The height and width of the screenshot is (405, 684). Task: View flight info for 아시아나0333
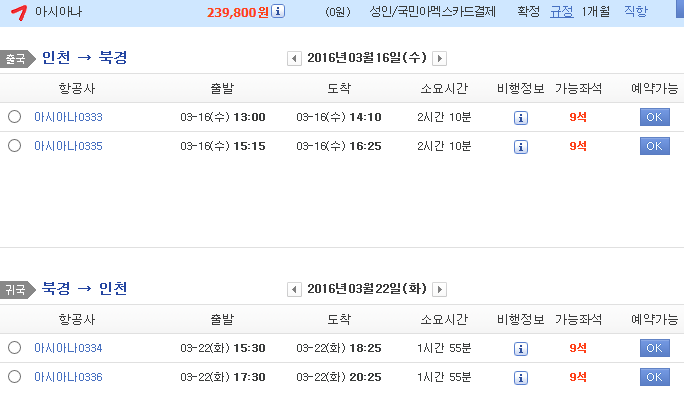(x=520, y=118)
